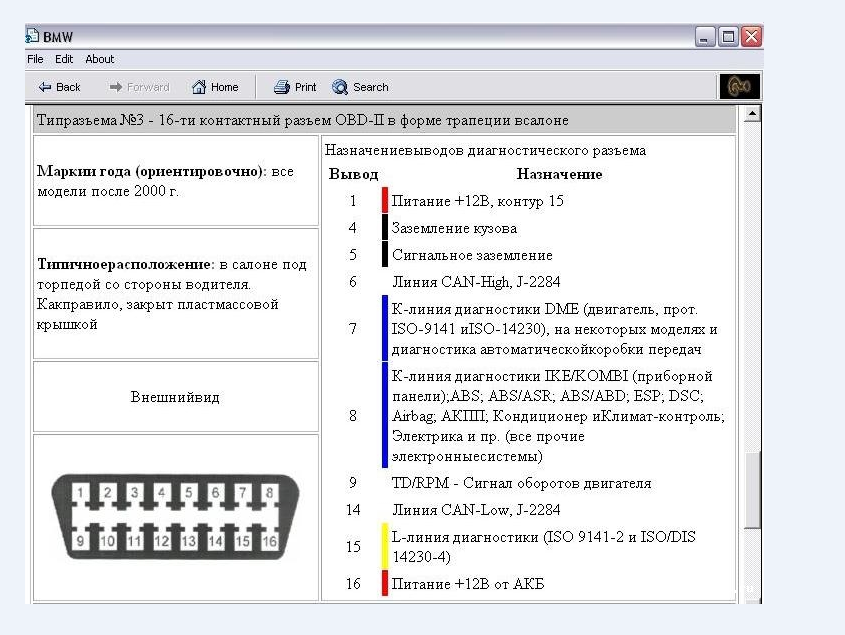Click the 'Внешнийвид' cell
845x635 pixels.
pyautogui.click(x=175, y=397)
